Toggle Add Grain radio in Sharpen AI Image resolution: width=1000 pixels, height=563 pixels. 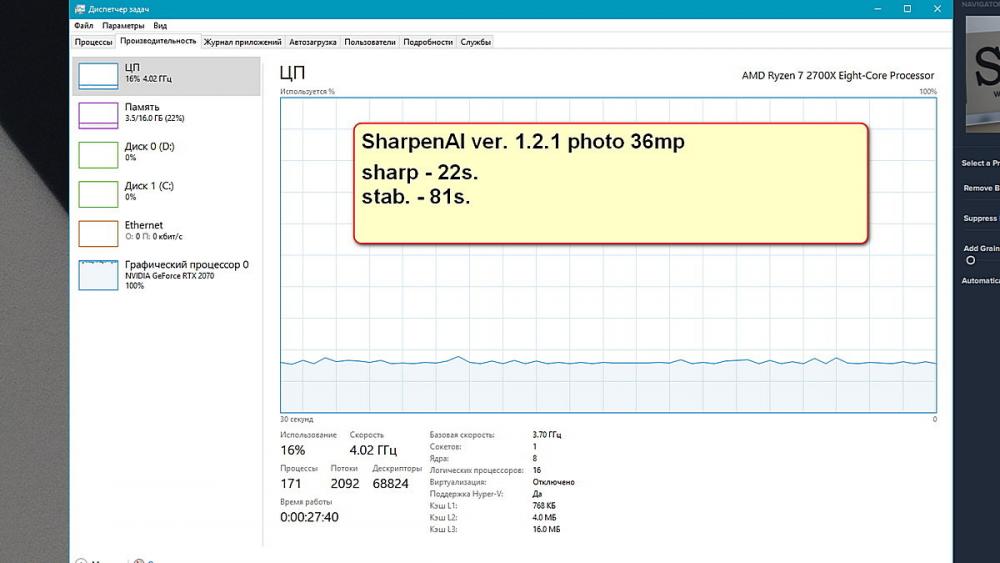tap(971, 260)
